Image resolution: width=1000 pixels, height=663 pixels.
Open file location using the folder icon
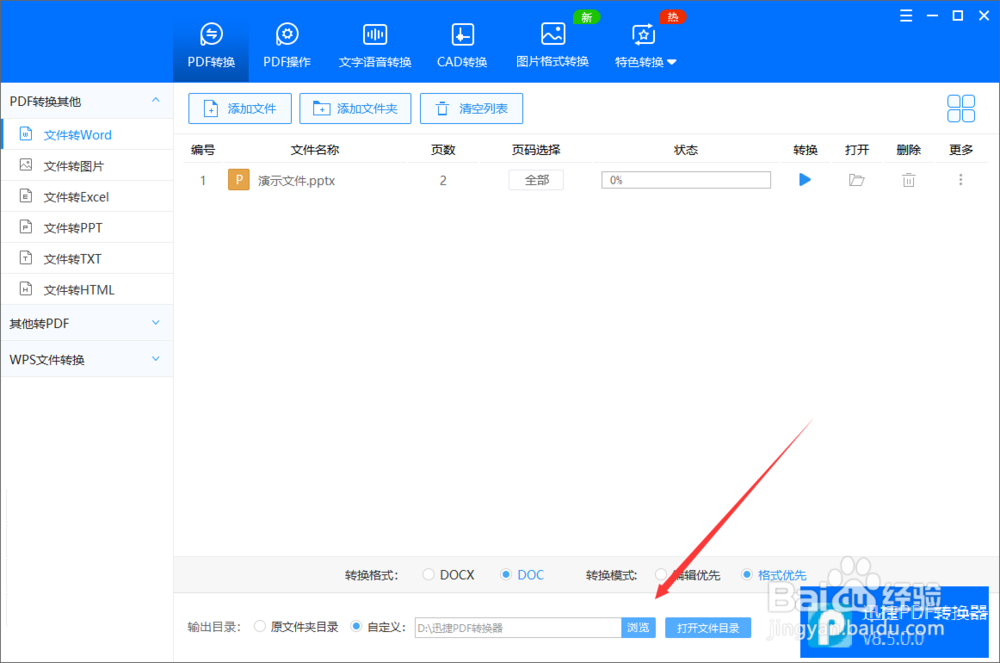tap(857, 180)
